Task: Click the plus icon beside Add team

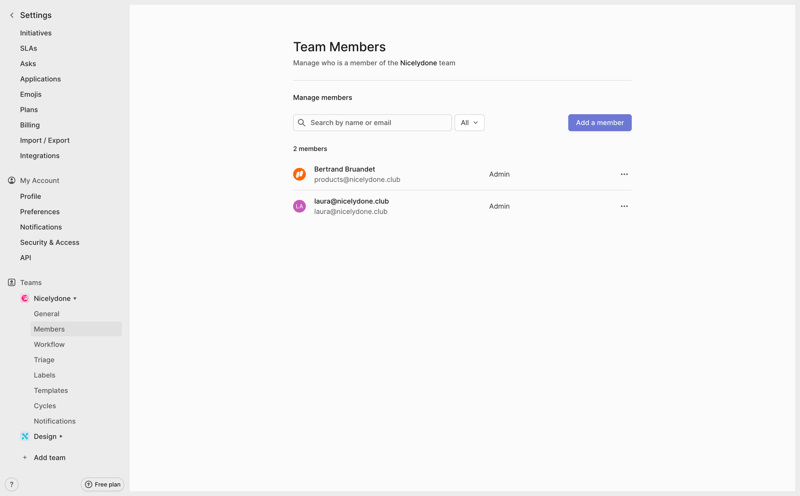Action: point(24,458)
